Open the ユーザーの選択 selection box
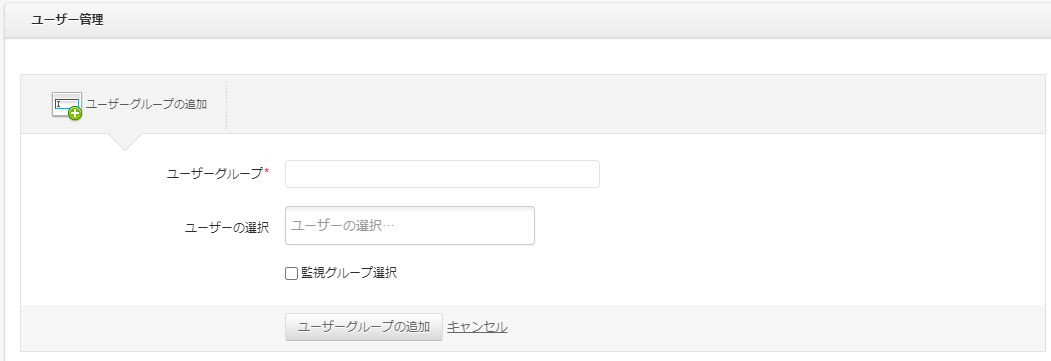The image size is (1051, 361). [410, 226]
